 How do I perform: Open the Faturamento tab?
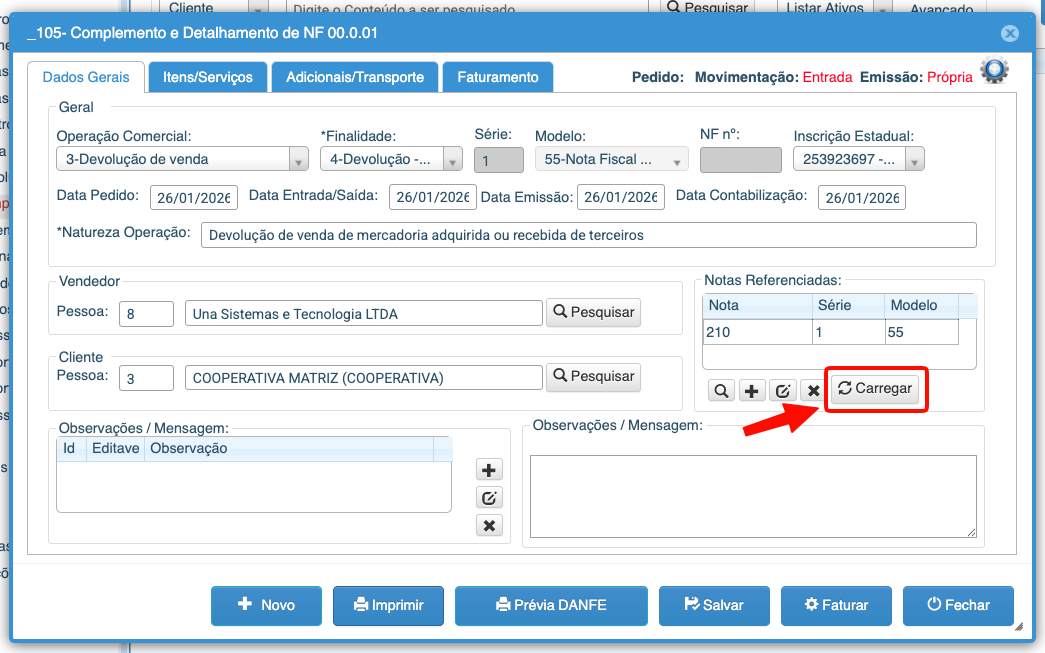(x=498, y=77)
